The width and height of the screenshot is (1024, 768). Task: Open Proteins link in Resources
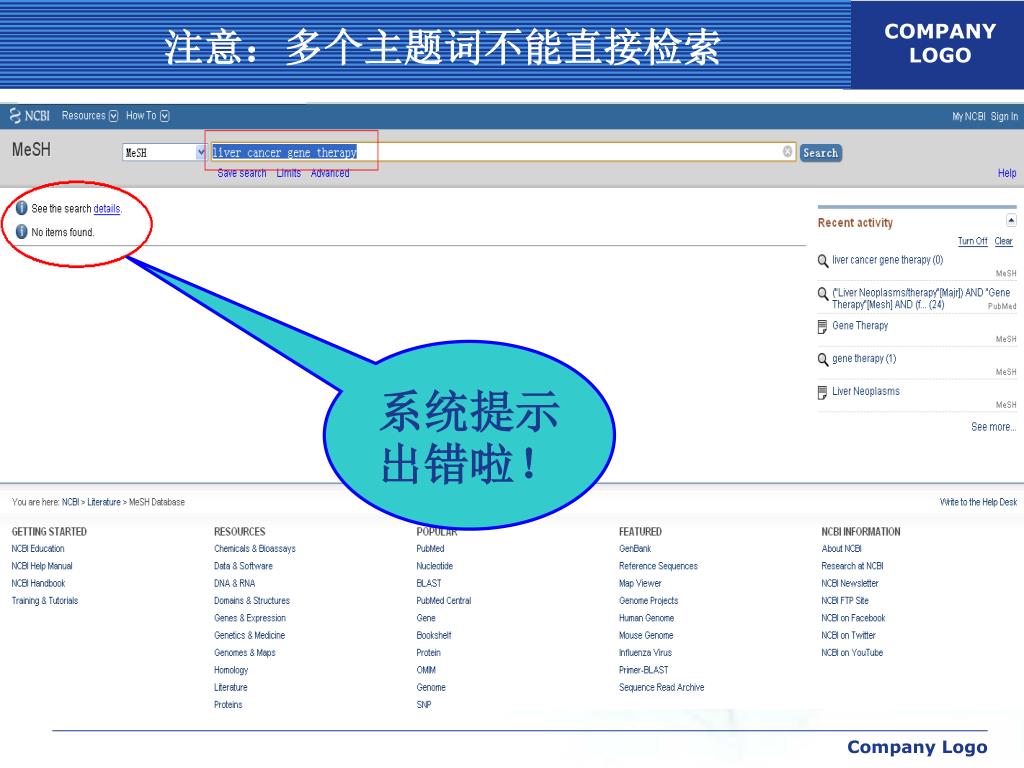pyautogui.click(x=228, y=705)
